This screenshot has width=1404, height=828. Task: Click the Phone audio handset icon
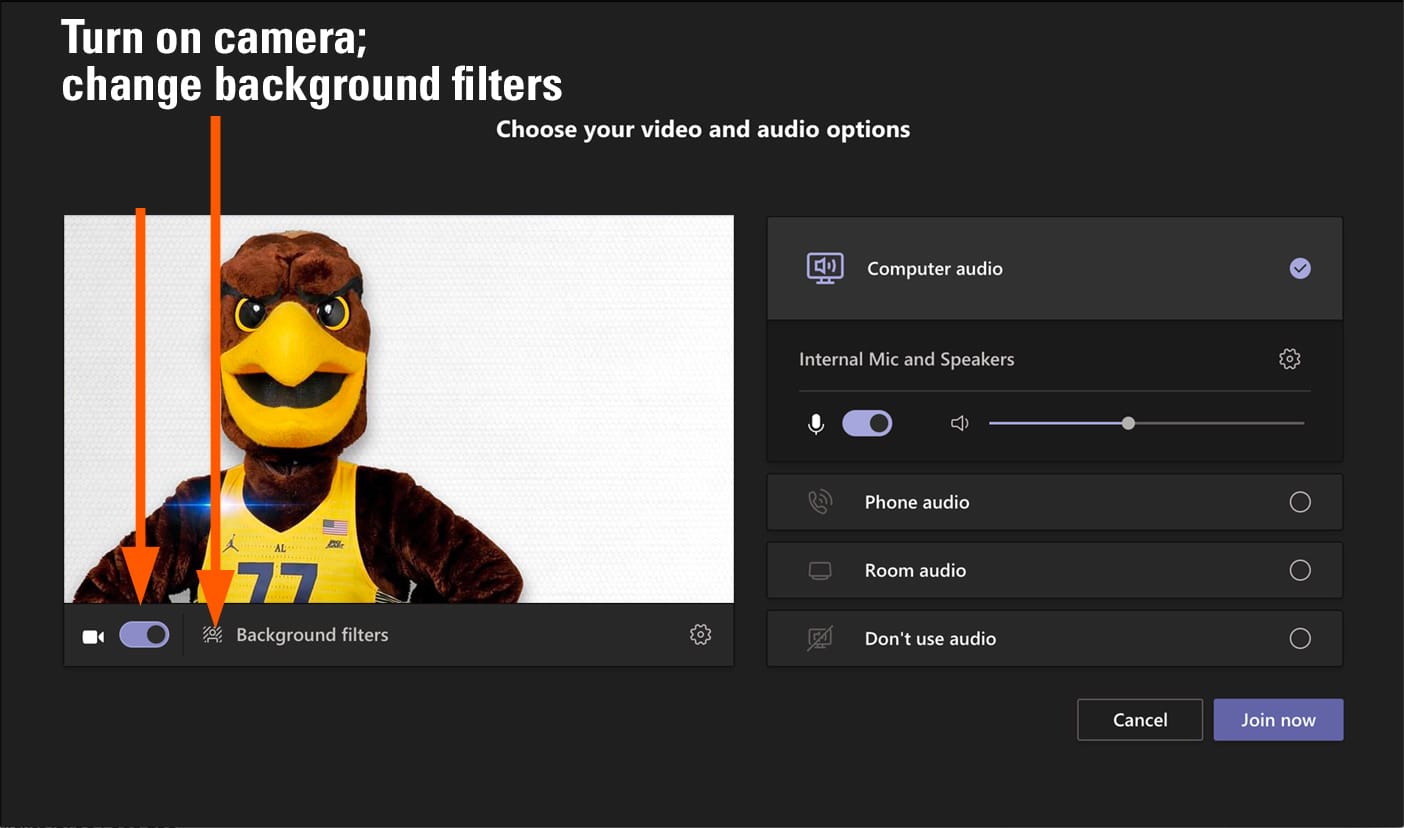(820, 502)
